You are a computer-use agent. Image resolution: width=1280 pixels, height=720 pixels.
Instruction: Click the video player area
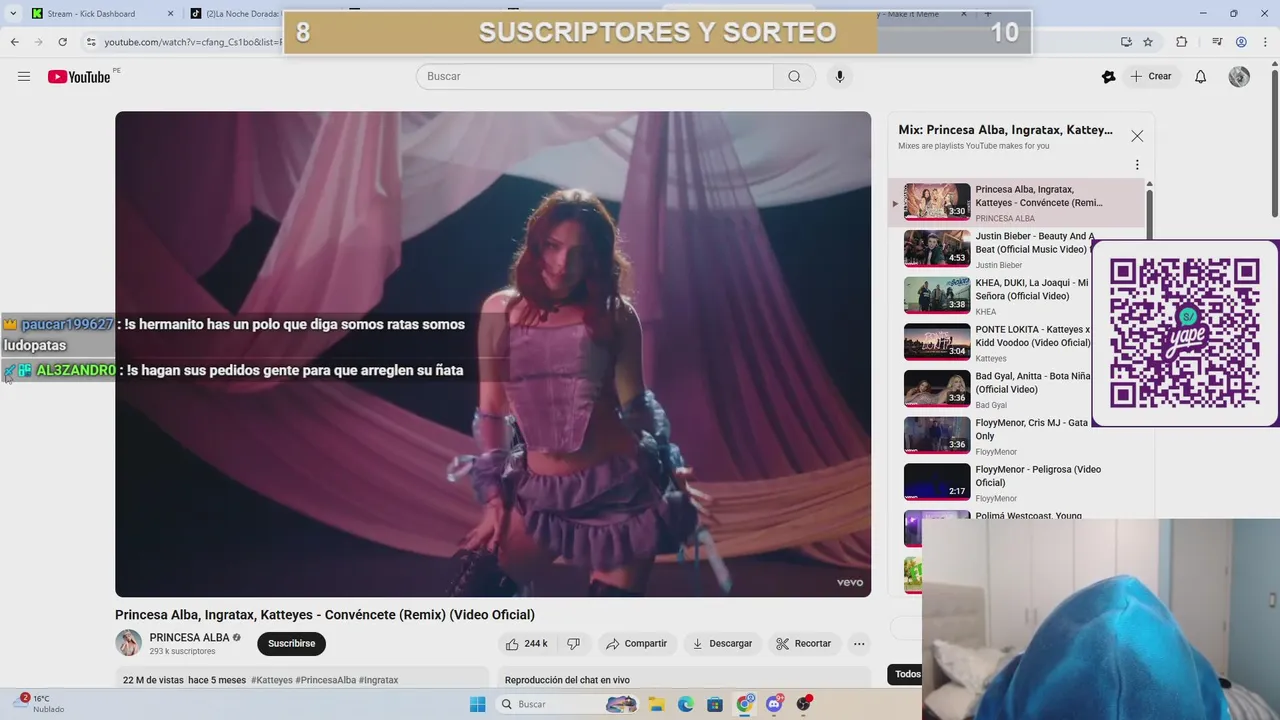[x=493, y=354]
